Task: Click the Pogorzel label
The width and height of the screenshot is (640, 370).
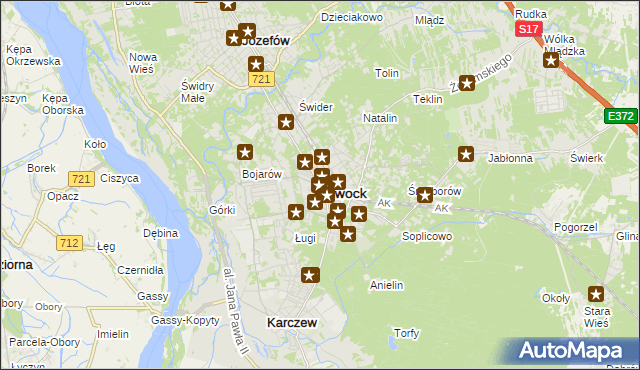Action: 576,227
